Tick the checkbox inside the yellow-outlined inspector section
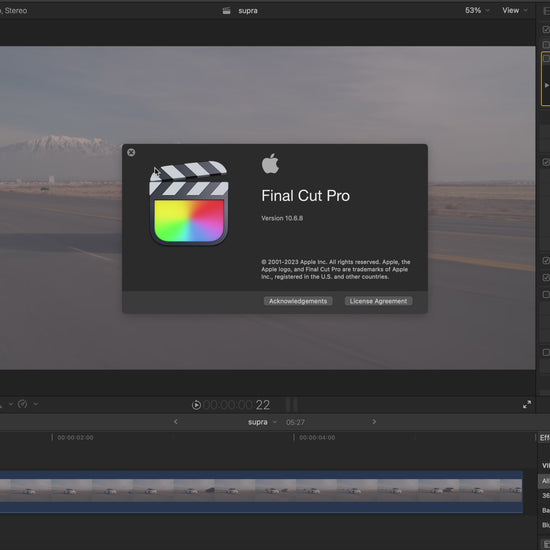The width and height of the screenshot is (550, 550). (546, 59)
